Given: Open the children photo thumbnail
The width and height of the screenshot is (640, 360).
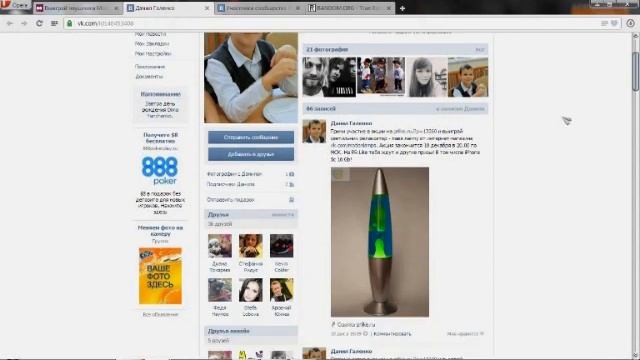Looking at the screenshot, I should click(381, 77).
